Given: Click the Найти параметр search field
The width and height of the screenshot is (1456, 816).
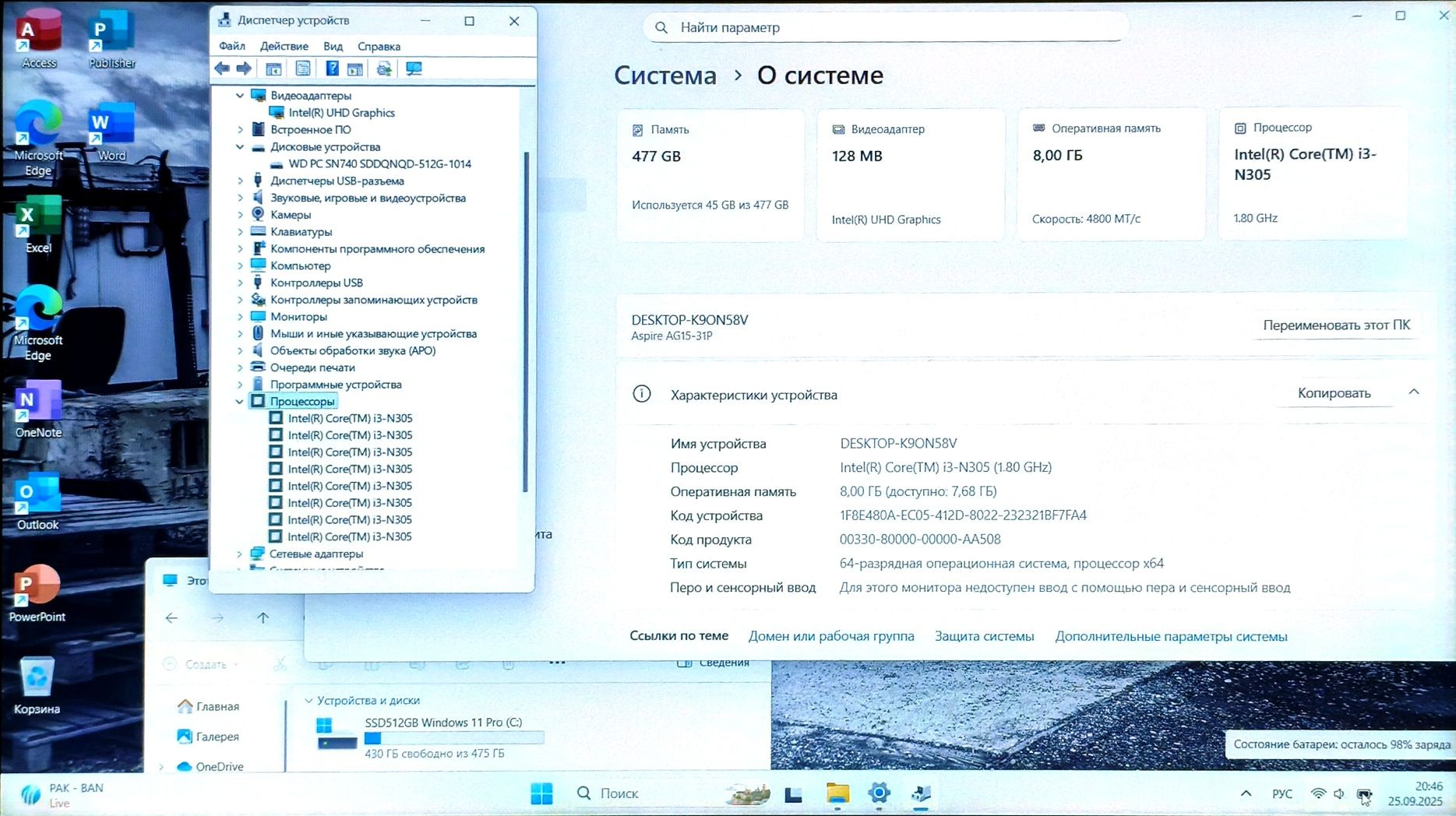Looking at the screenshot, I should point(886,27).
